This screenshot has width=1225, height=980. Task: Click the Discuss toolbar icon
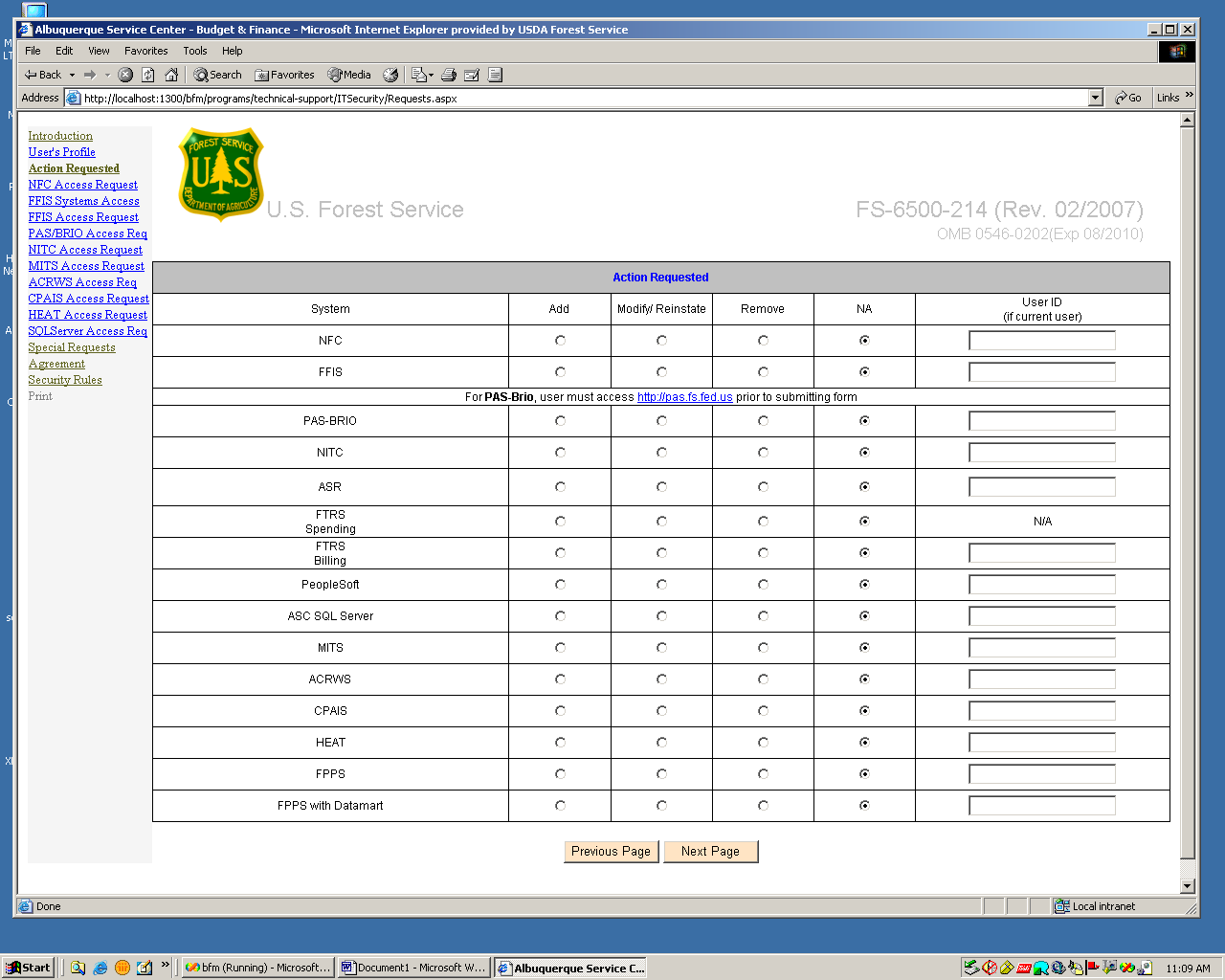pos(495,75)
